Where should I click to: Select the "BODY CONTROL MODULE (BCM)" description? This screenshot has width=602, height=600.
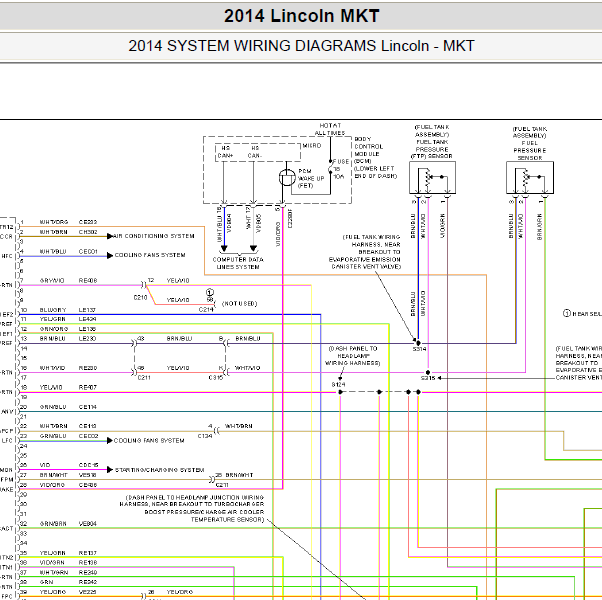(x=369, y=150)
